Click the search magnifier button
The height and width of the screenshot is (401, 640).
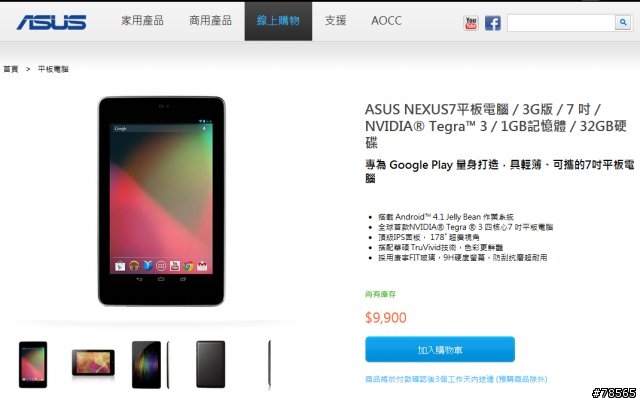(x=623, y=22)
